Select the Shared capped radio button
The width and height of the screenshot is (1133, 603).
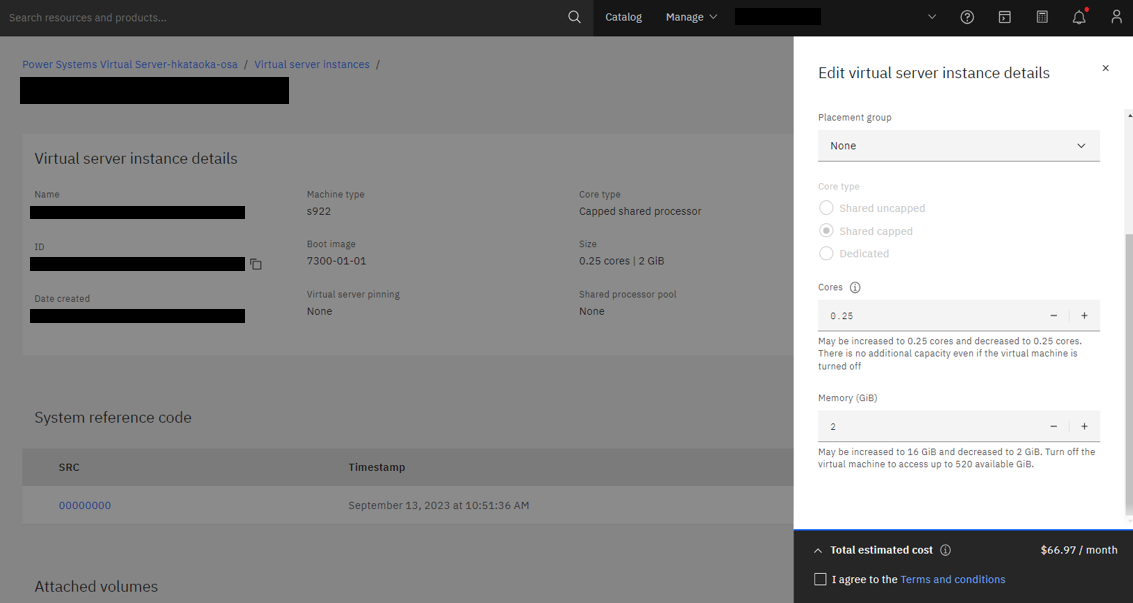tap(826, 231)
